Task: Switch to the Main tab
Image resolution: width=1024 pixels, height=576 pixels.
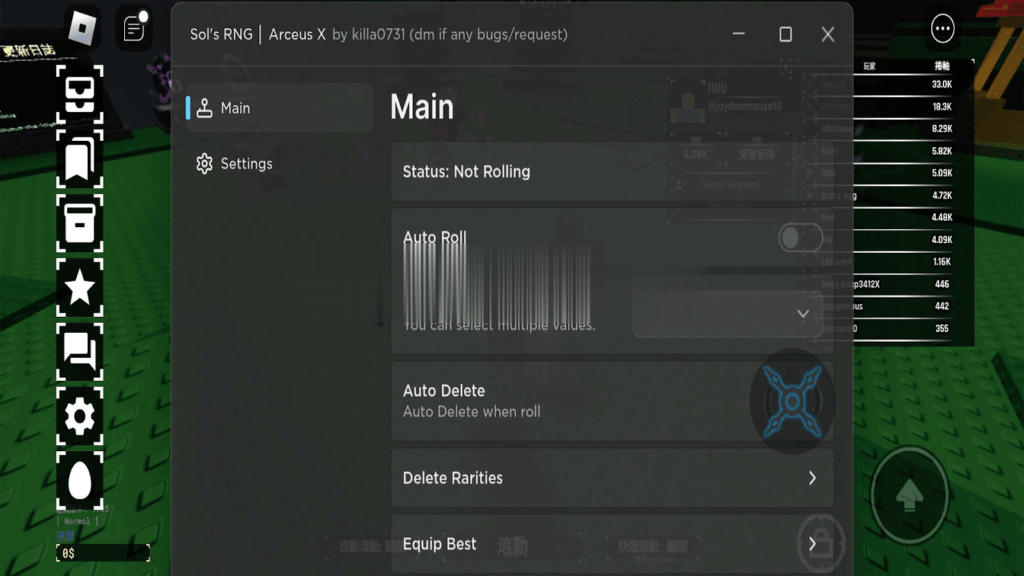Action: click(x=279, y=108)
